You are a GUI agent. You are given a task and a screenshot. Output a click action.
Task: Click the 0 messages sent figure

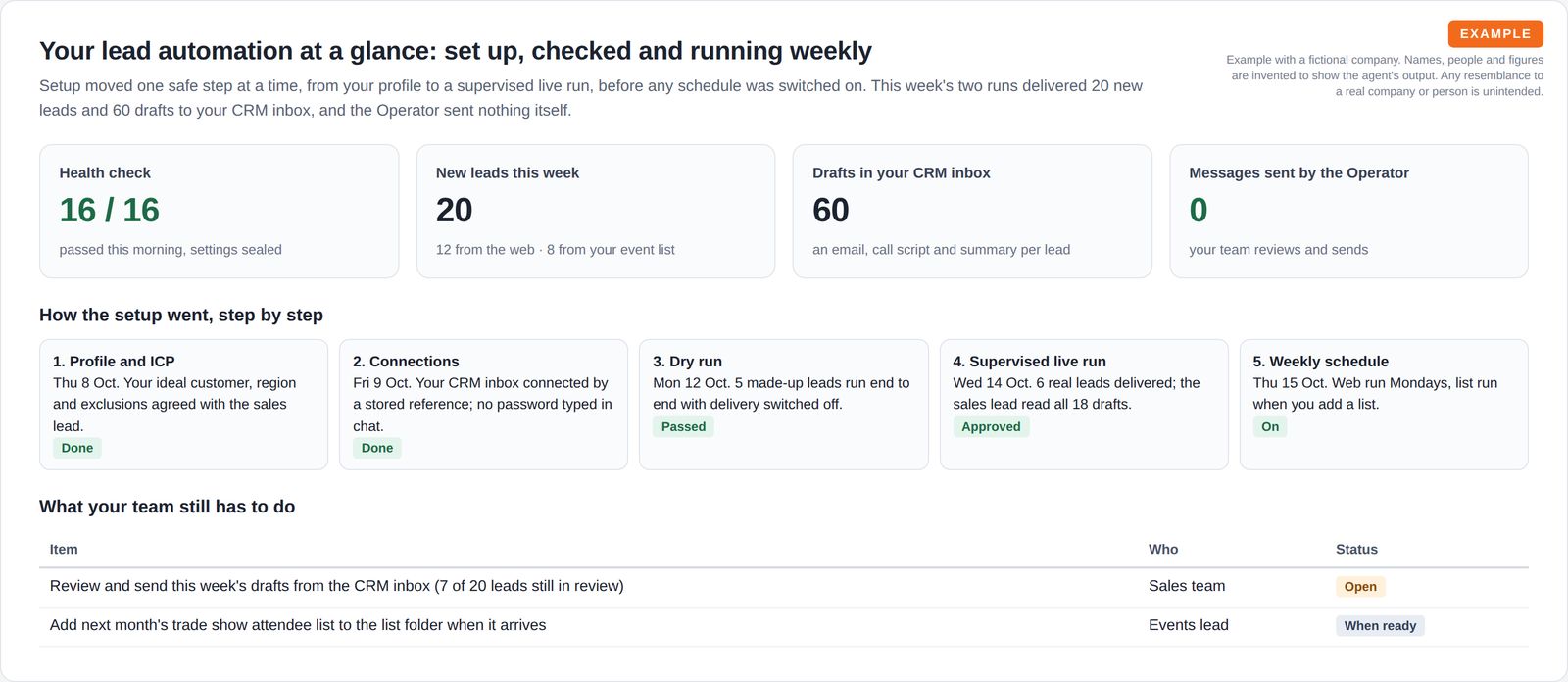[x=1199, y=210]
